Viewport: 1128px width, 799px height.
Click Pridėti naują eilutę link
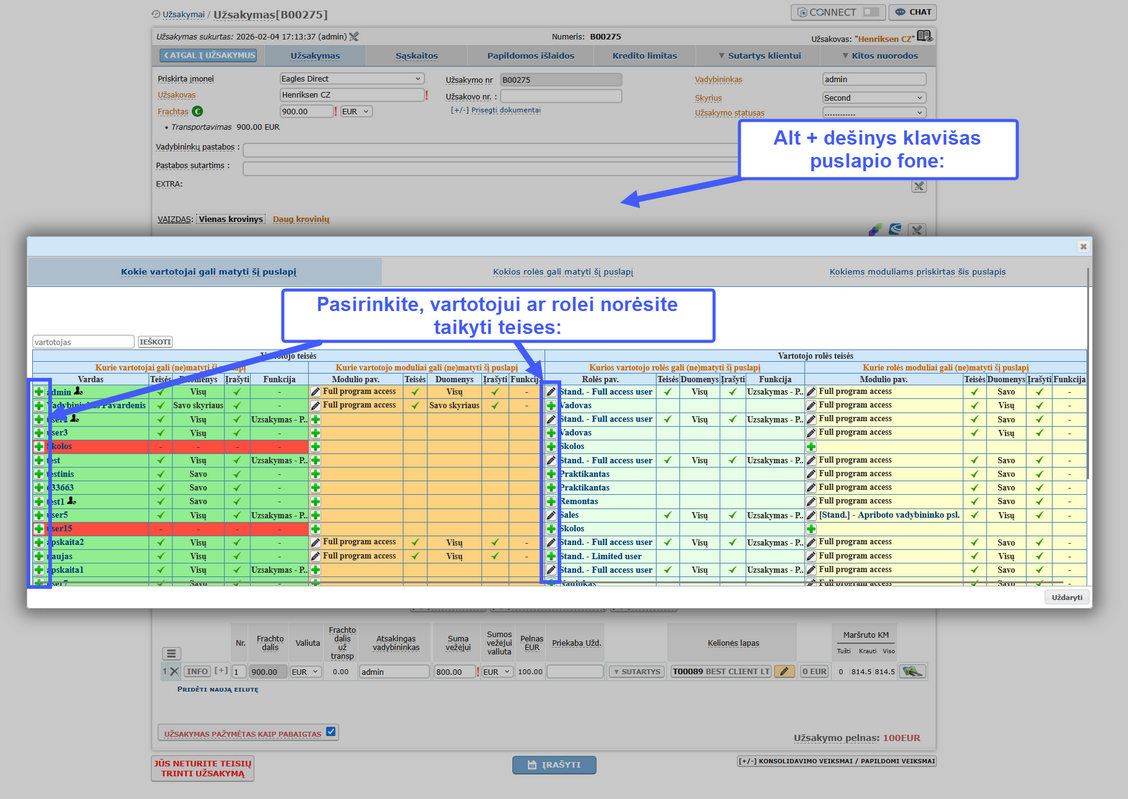click(218, 689)
